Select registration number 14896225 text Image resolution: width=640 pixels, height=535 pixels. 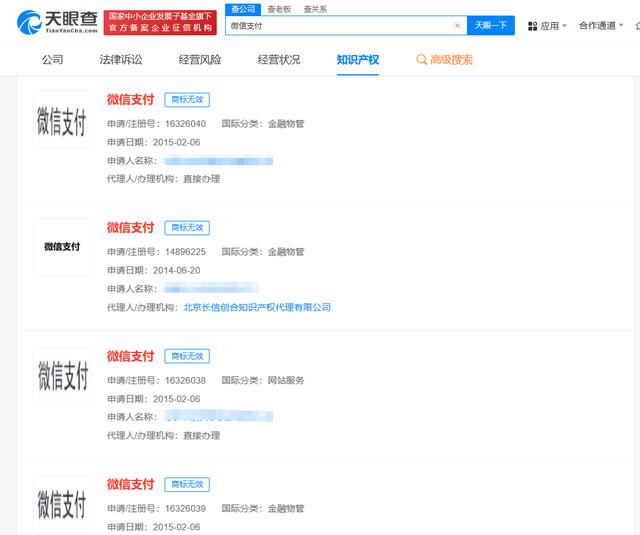[185, 252]
